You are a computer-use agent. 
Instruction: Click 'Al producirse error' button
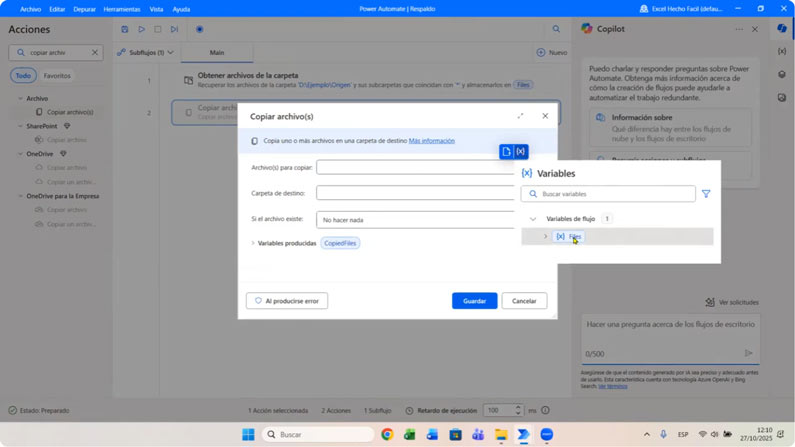pyautogui.click(x=287, y=301)
